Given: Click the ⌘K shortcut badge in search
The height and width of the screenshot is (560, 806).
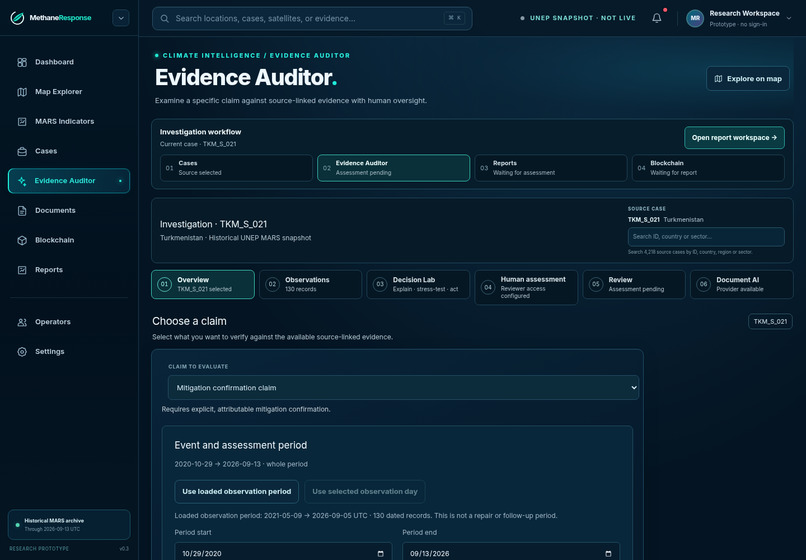Looking at the screenshot, I should tap(454, 18).
